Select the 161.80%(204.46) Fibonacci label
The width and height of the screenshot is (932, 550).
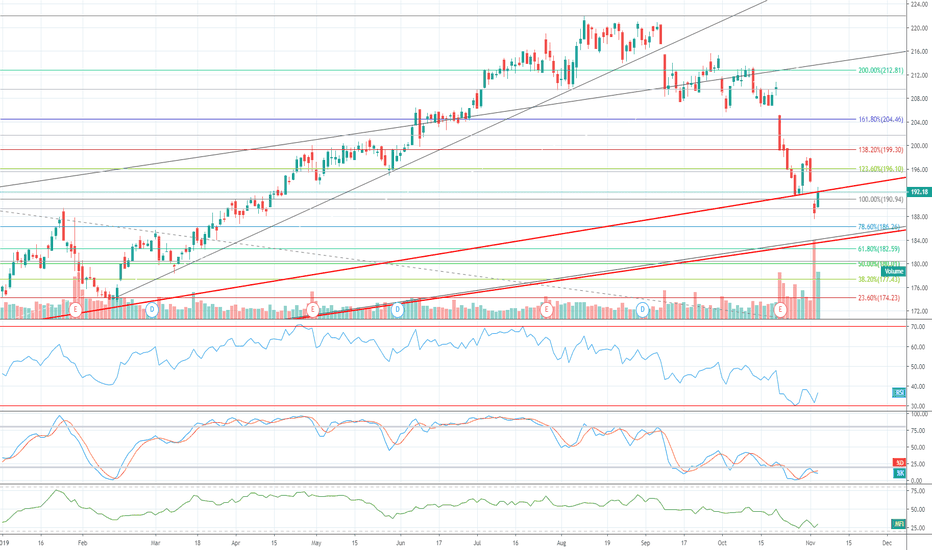(x=880, y=120)
